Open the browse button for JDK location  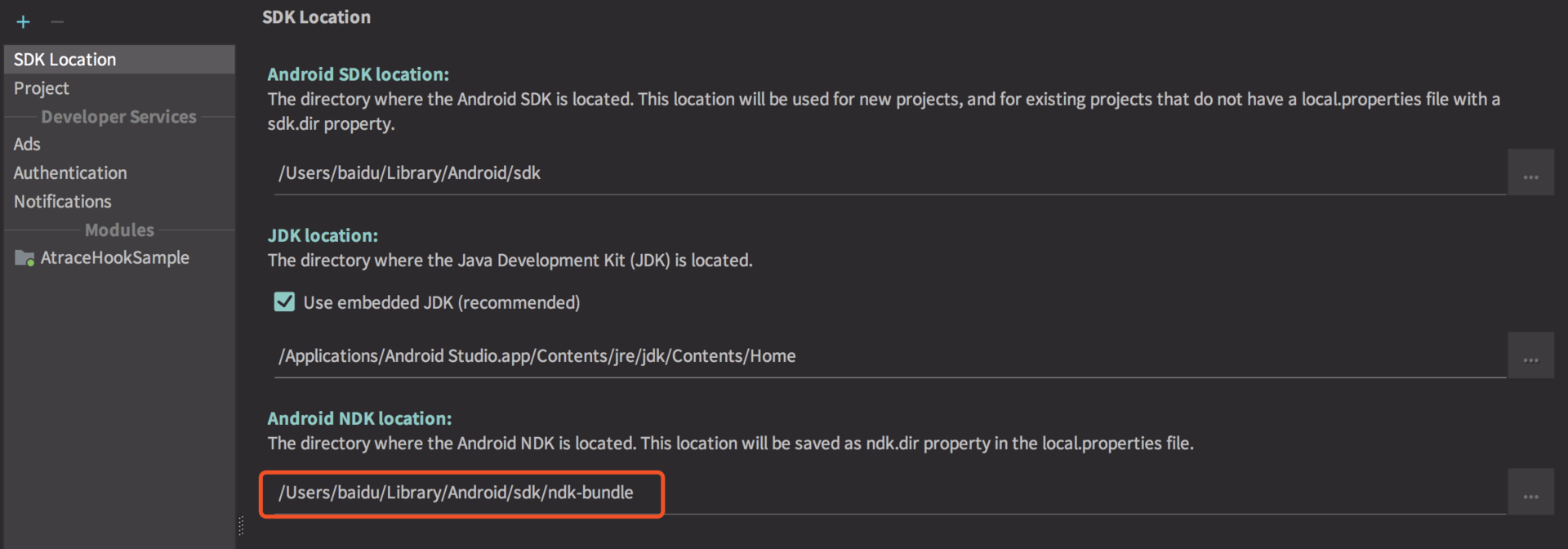[1530, 356]
